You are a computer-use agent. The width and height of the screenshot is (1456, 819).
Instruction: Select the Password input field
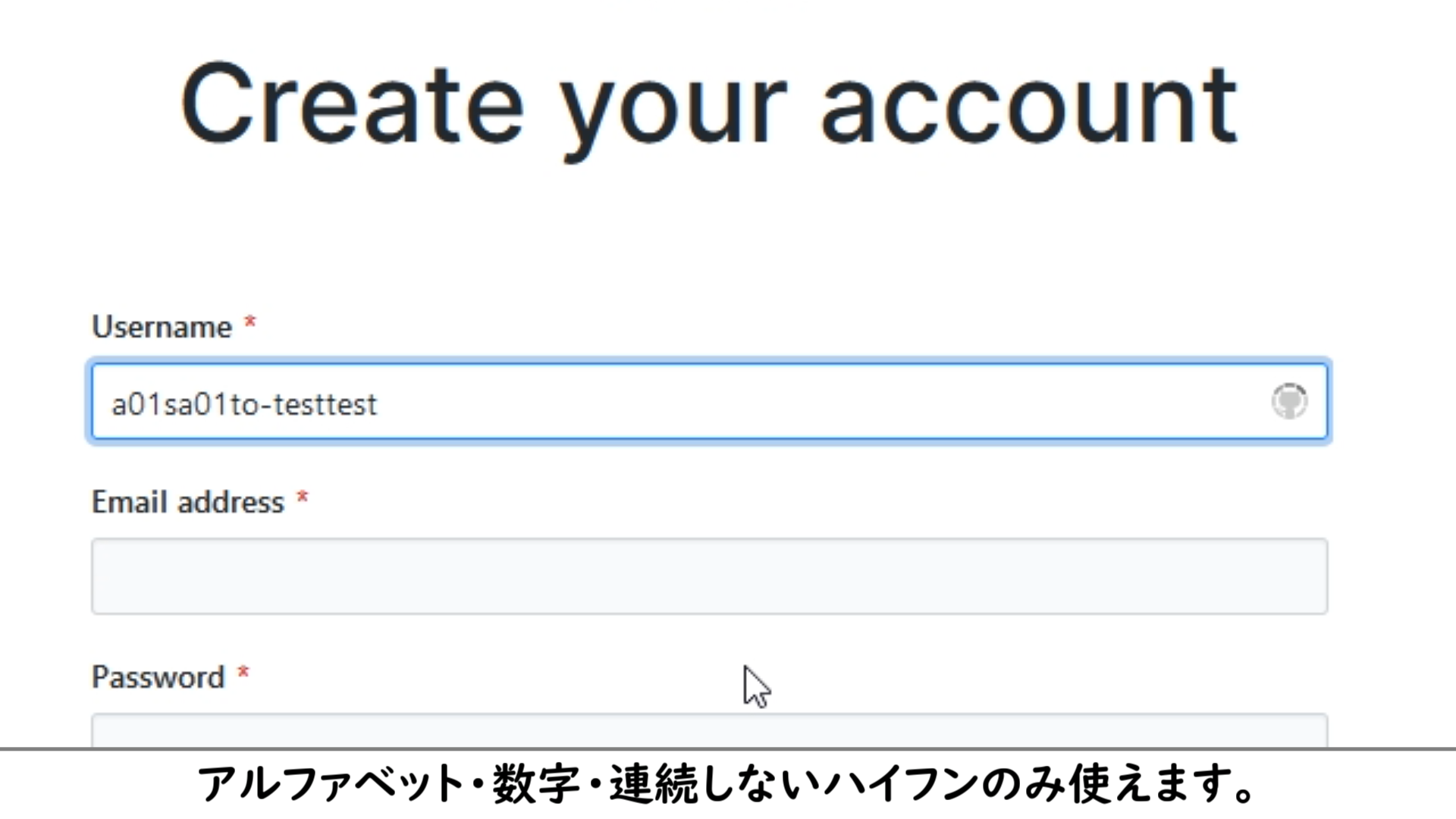(x=709, y=730)
